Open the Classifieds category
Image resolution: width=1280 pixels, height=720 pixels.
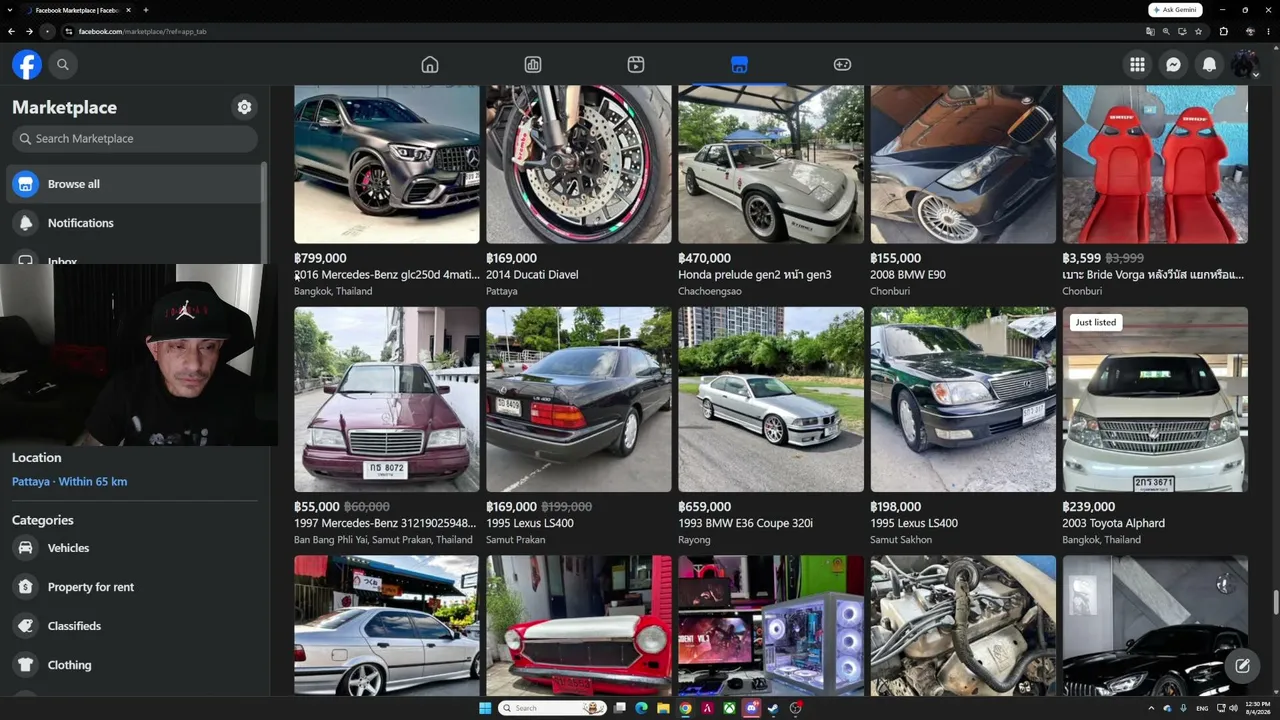134,626
